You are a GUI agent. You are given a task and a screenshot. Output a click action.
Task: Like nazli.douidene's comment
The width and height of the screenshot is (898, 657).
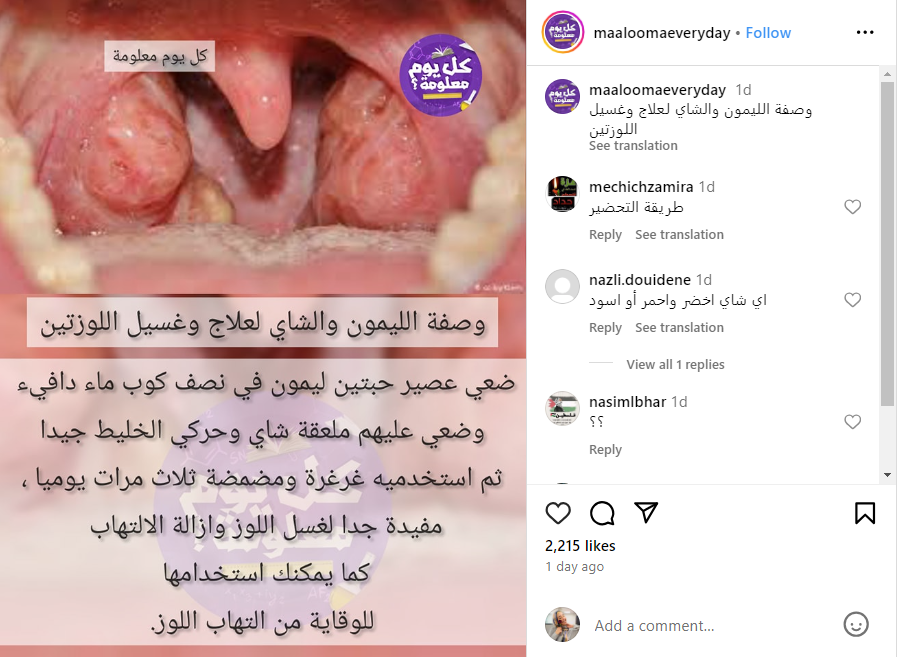[852, 300]
